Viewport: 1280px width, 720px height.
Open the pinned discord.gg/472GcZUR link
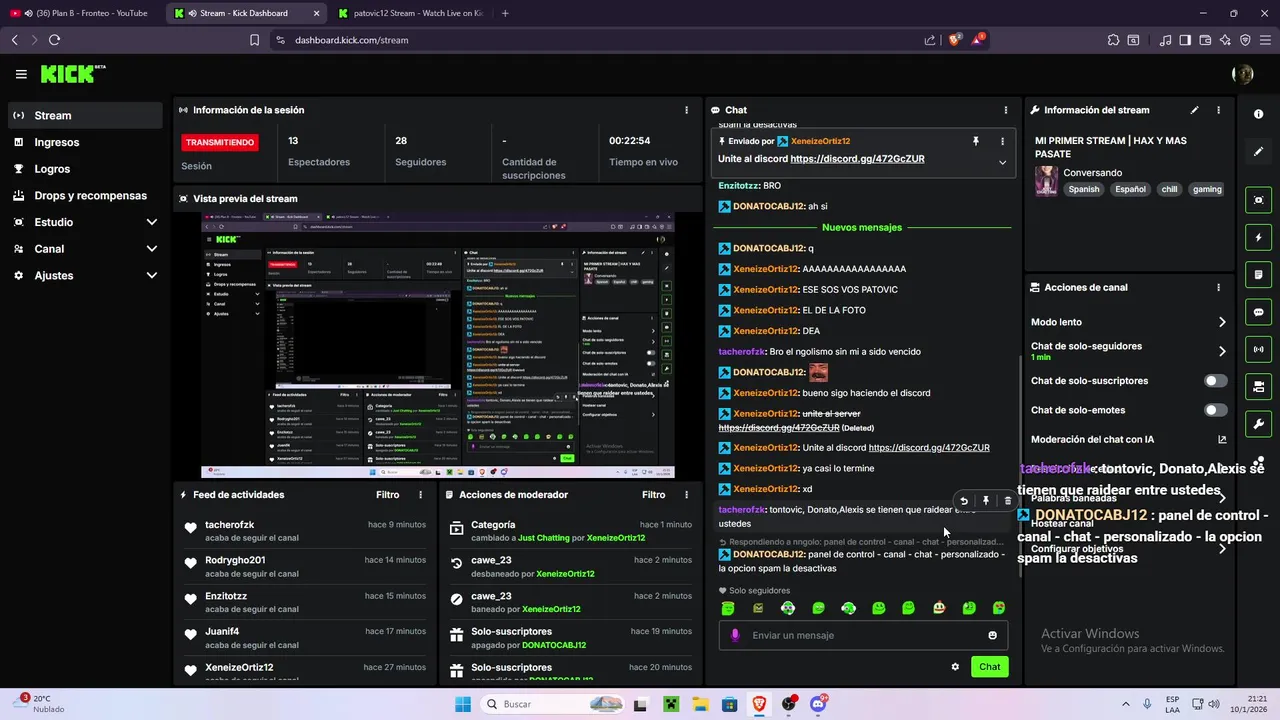point(857,159)
